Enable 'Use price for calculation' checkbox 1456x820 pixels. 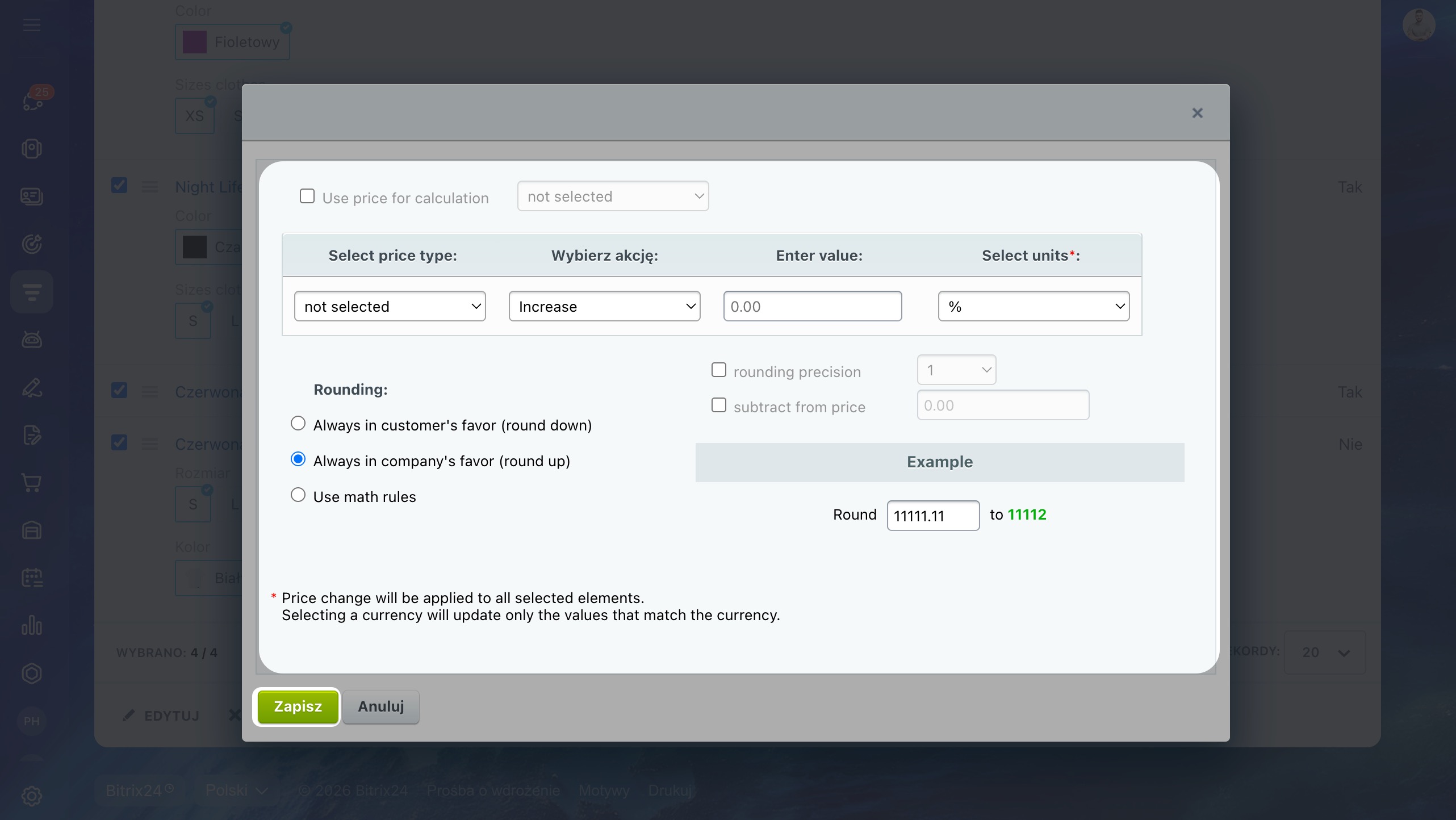point(307,196)
